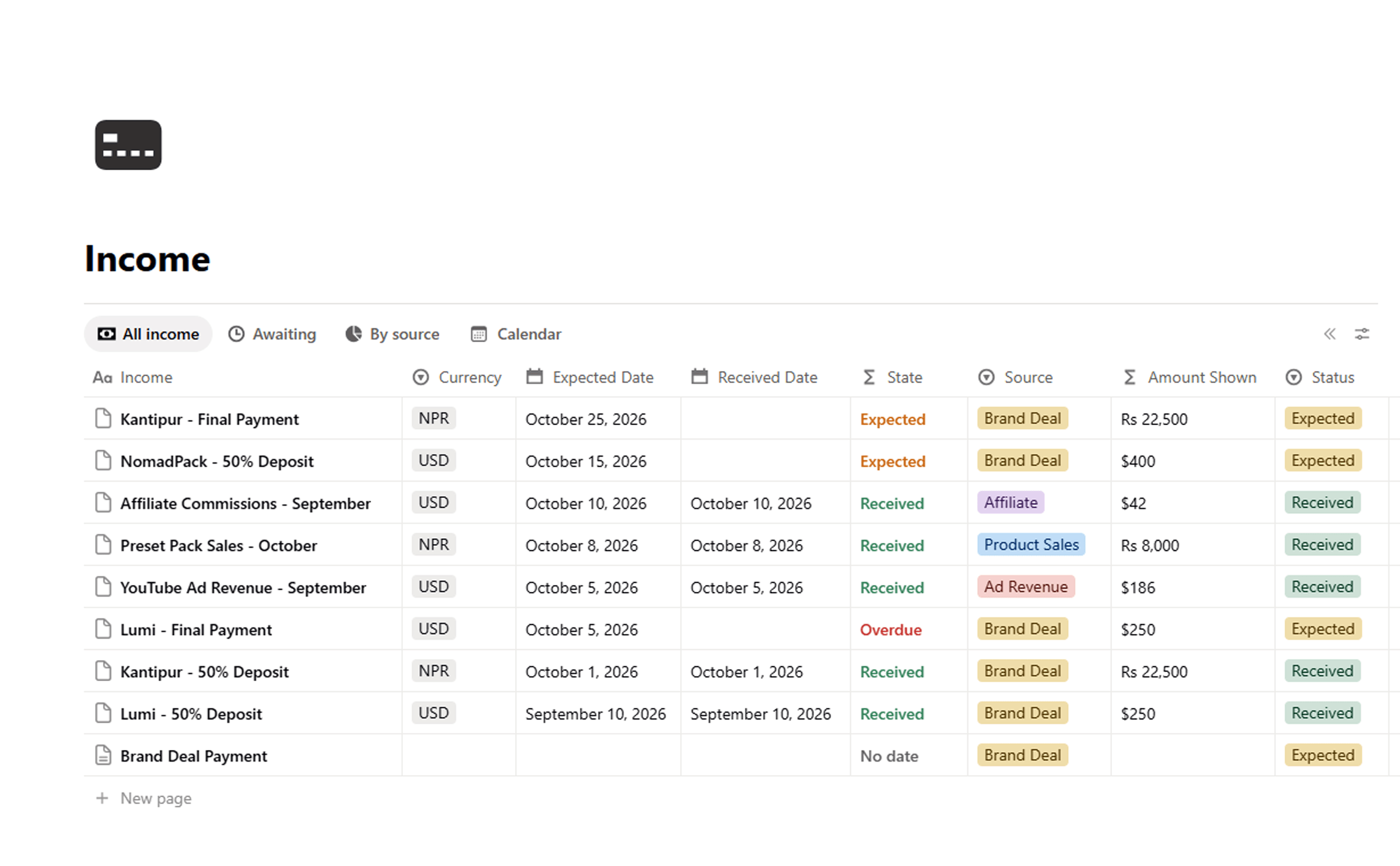Open Kantipur - Final Payment page
Image resolution: width=1400 pixels, height=866 pixels.
click(x=209, y=419)
